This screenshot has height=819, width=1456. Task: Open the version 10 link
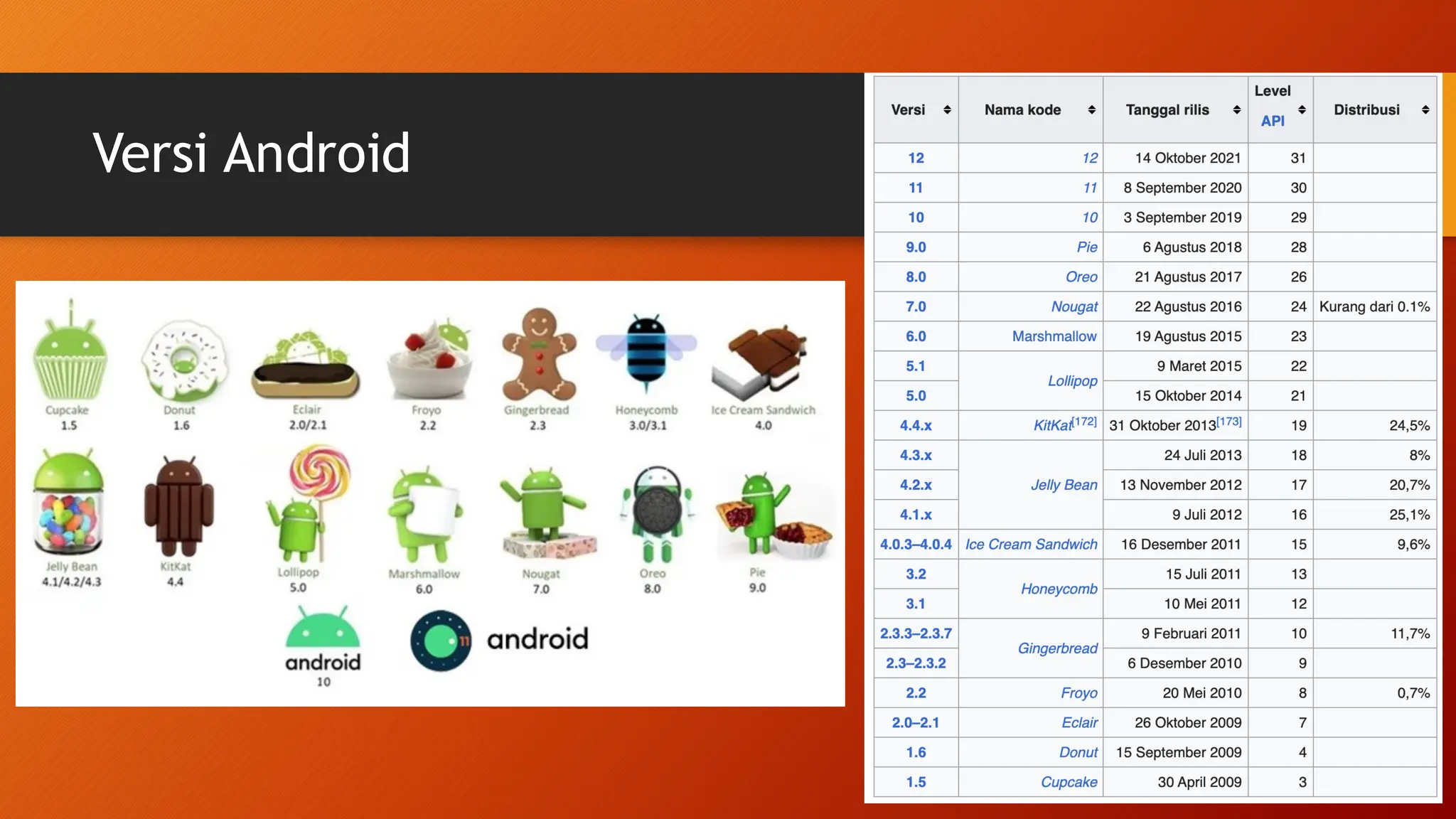coord(916,218)
